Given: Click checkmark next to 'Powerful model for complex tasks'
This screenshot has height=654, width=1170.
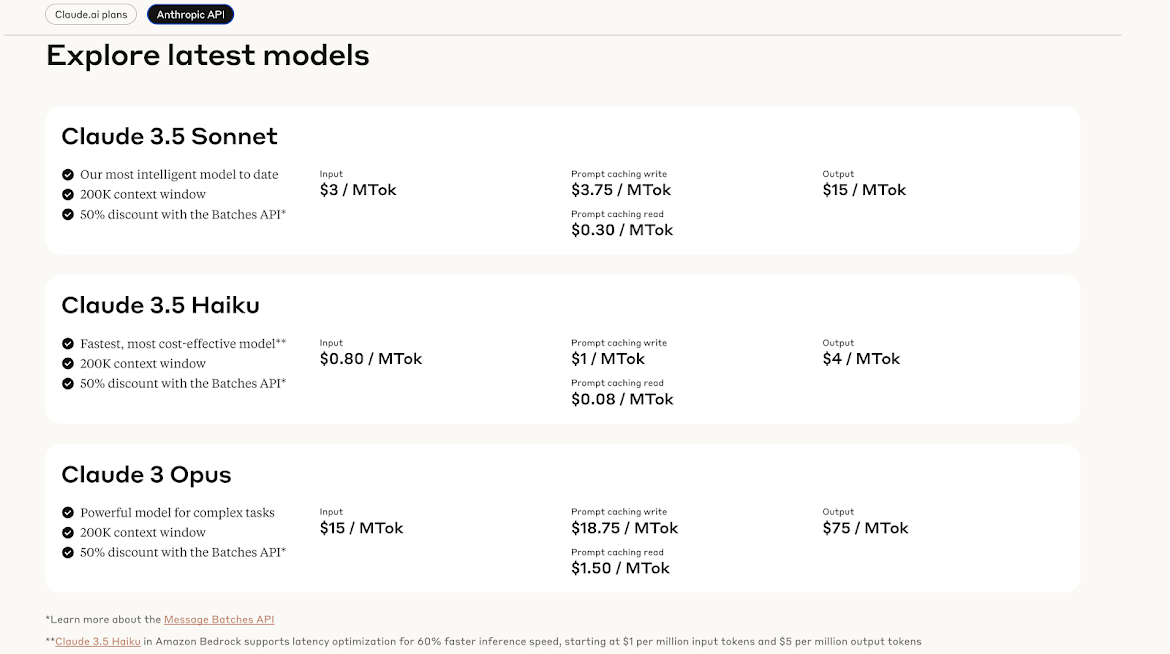Looking at the screenshot, I should (68, 513).
